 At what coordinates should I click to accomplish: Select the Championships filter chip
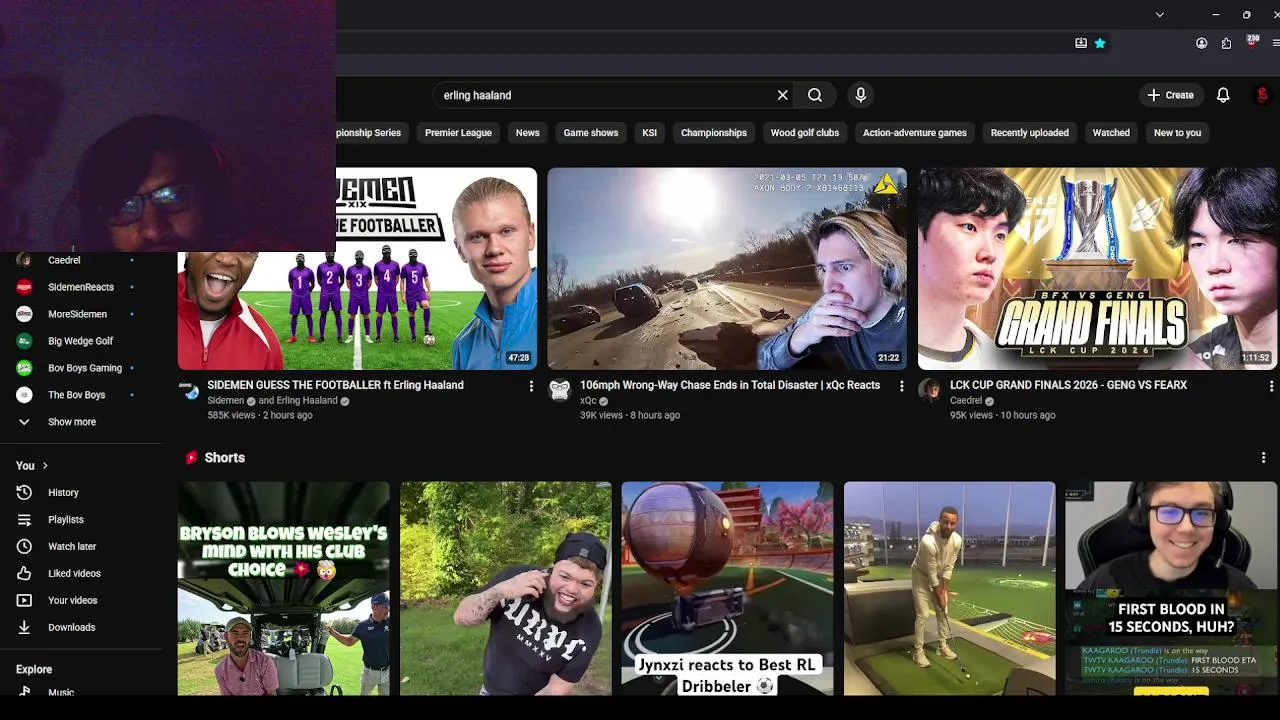pos(714,133)
